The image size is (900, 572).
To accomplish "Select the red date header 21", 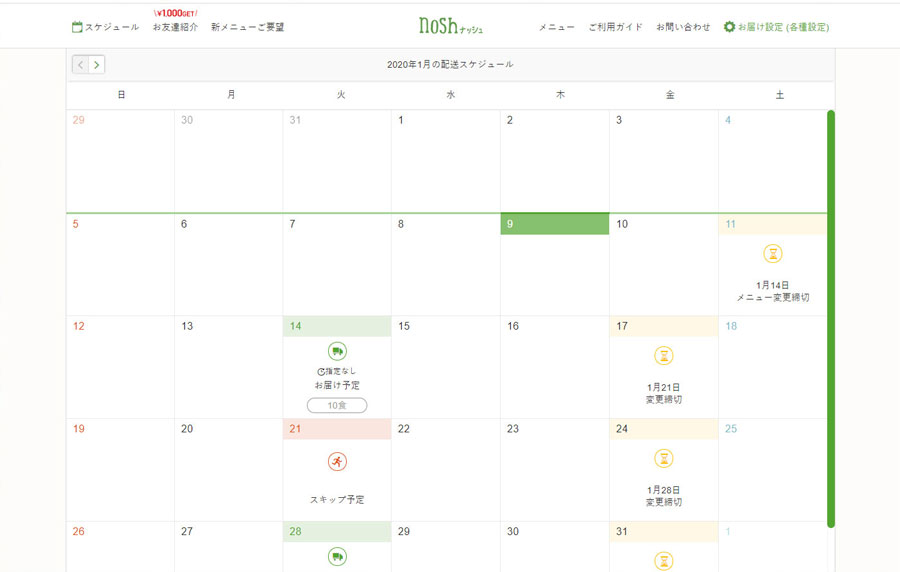I will (x=337, y=429).
